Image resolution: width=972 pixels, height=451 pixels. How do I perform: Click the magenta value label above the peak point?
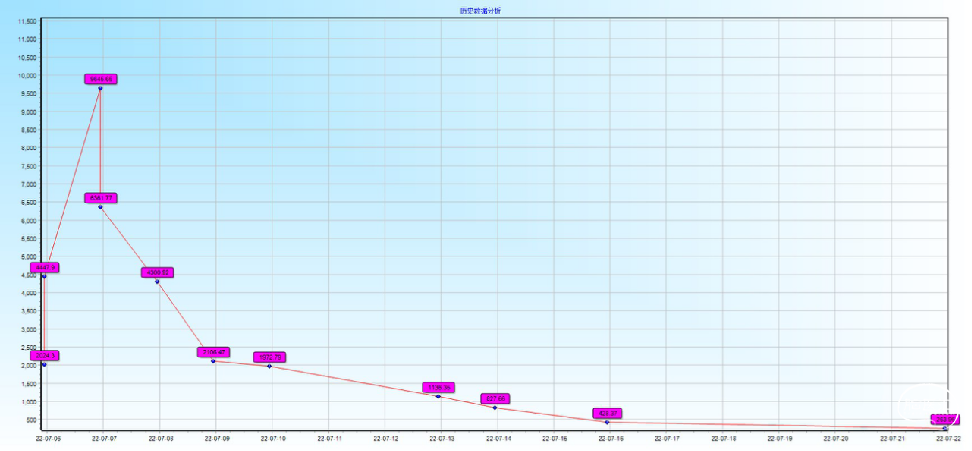coord(101,78)
